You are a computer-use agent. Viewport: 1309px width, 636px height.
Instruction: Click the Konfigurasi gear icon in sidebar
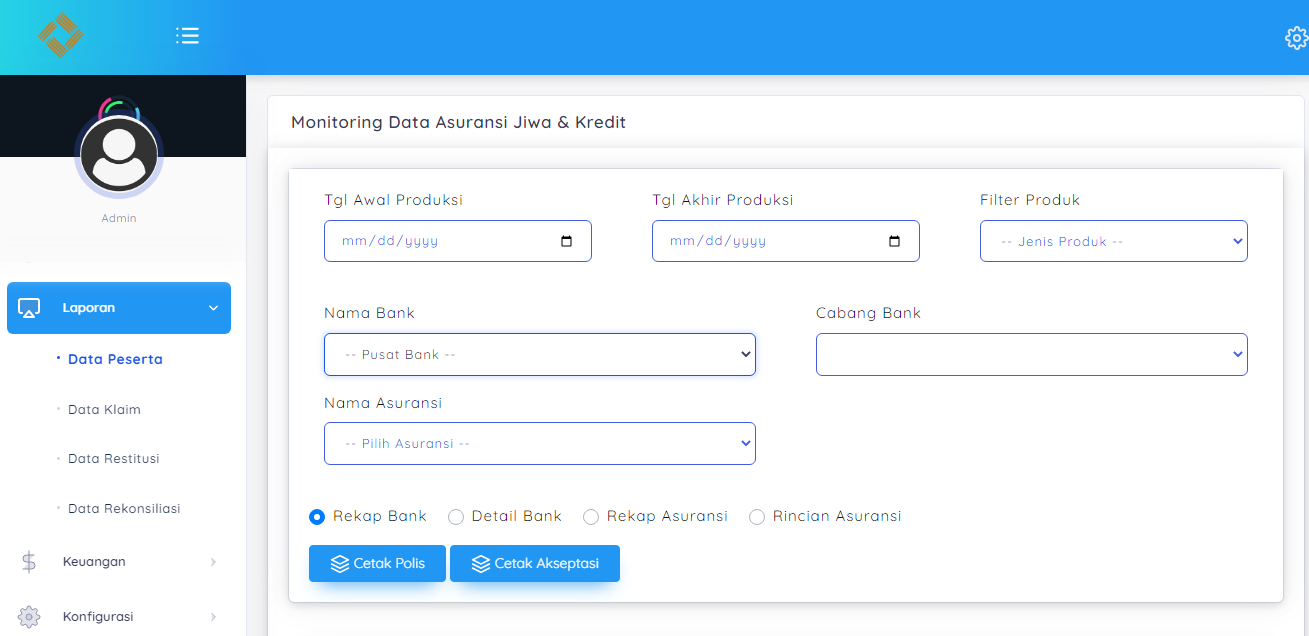click(29, 617)
